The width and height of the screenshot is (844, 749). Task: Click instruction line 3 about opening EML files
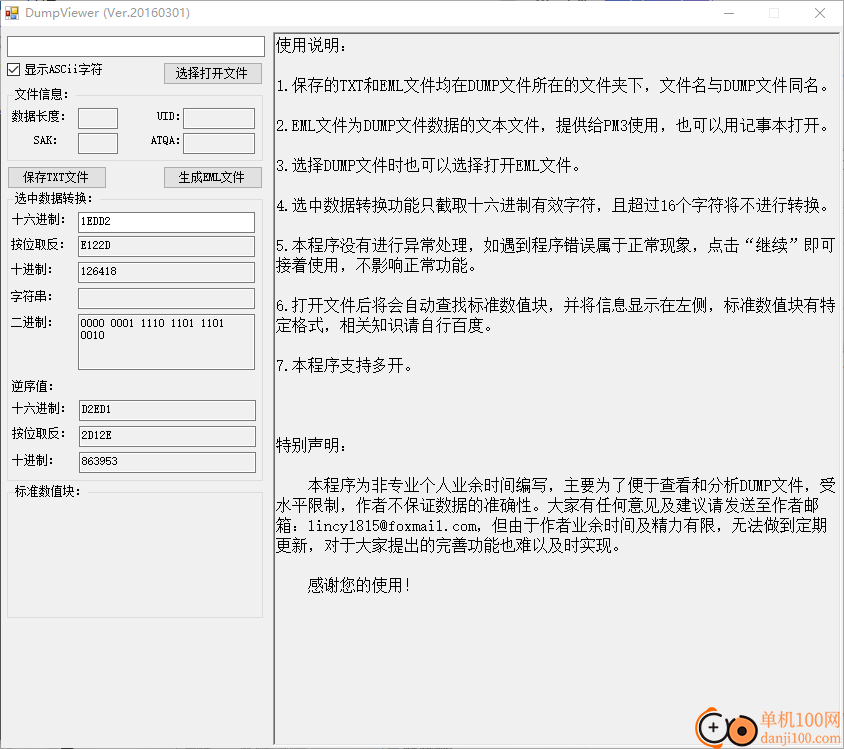click(x=428, y=165)
